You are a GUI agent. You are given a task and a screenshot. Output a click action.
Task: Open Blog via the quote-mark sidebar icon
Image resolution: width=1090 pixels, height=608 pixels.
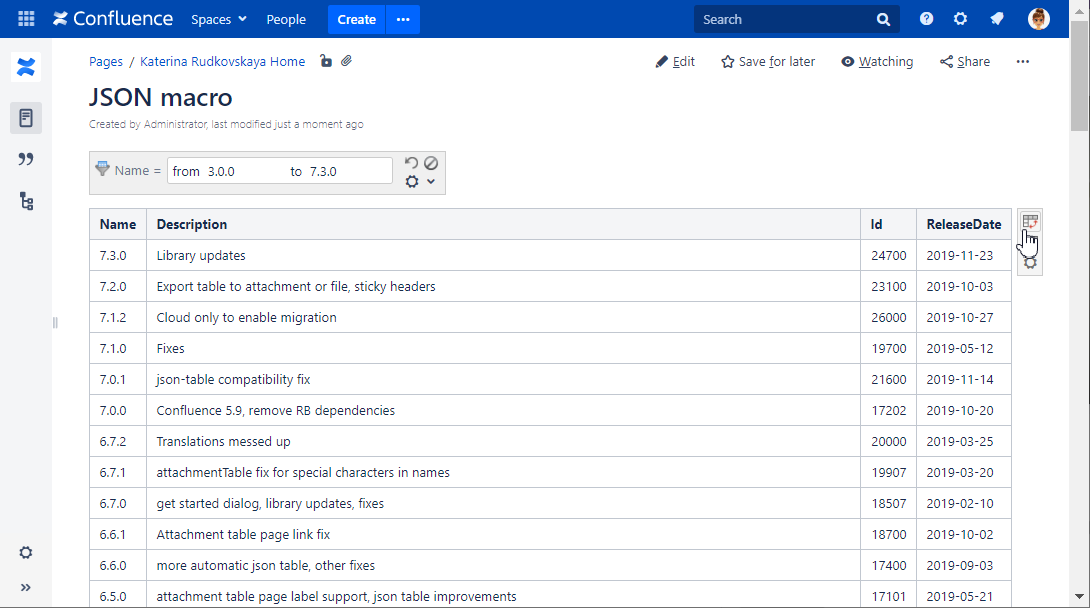[26, 159]
